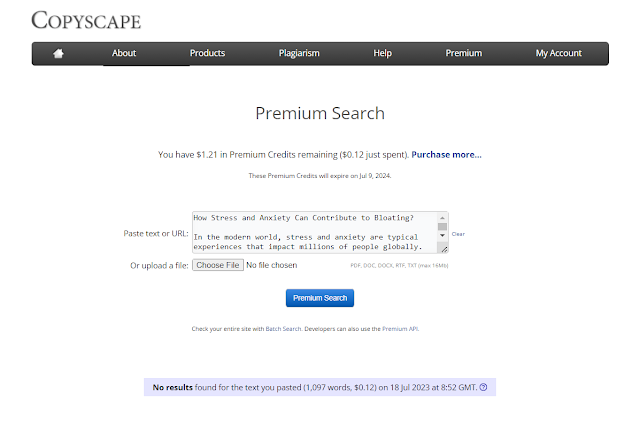Open the Products menu
Screen dimensions: 640x424
tap(207, 53)
